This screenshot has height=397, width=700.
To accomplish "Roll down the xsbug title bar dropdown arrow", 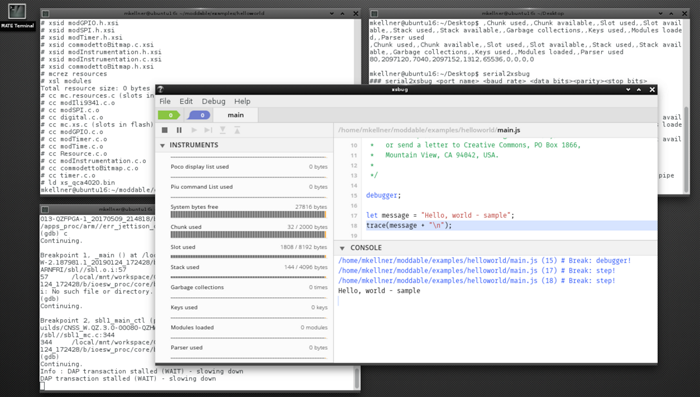I will tap(628, 89).
